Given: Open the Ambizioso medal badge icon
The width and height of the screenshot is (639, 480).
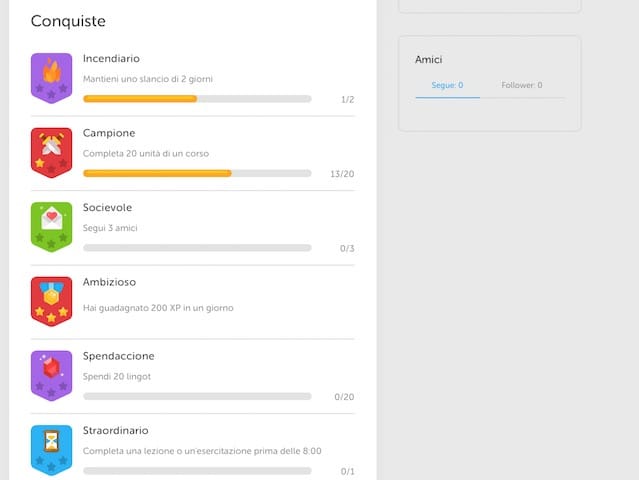Looking at the screenshot, I should [x=51, y=301].
